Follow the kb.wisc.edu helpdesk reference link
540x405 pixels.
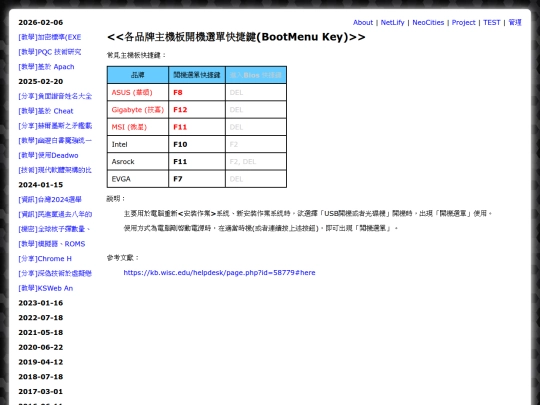click(219, 273)
